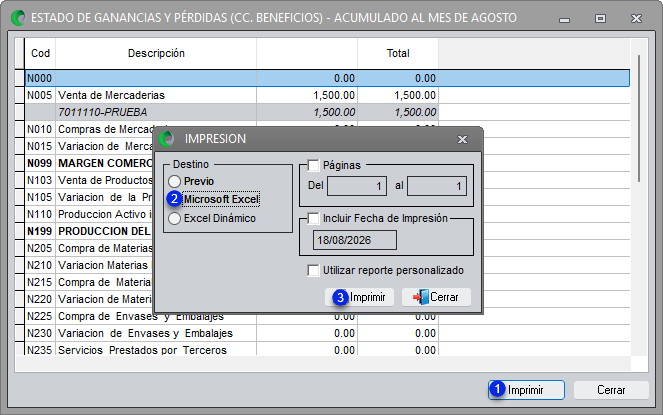Choose the Excel Dinámico radio option
This screenshot has height=415, width=663.
(175, 218)
